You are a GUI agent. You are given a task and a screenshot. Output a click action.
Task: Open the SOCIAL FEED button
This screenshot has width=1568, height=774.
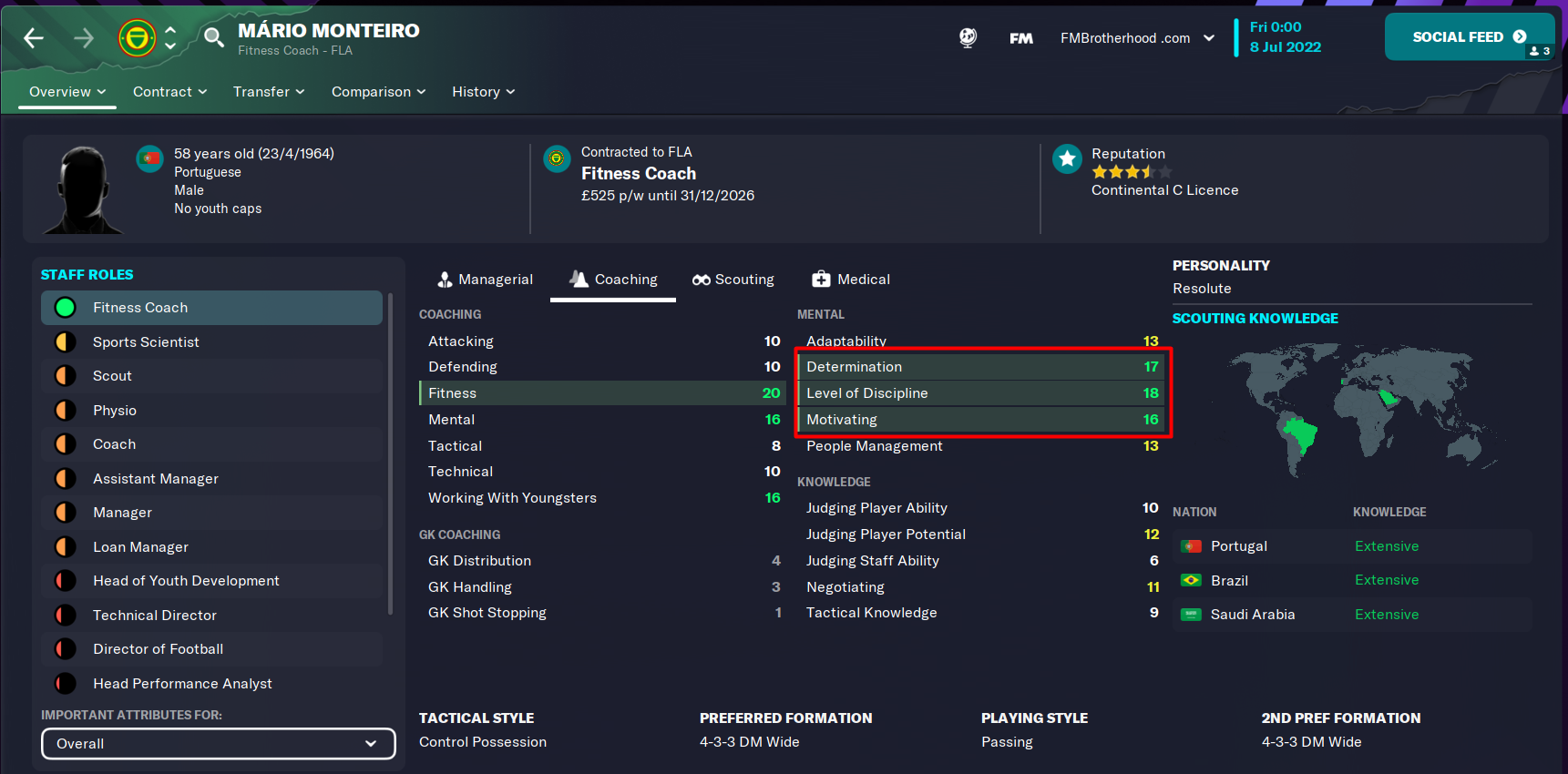tap(1470, 37)
